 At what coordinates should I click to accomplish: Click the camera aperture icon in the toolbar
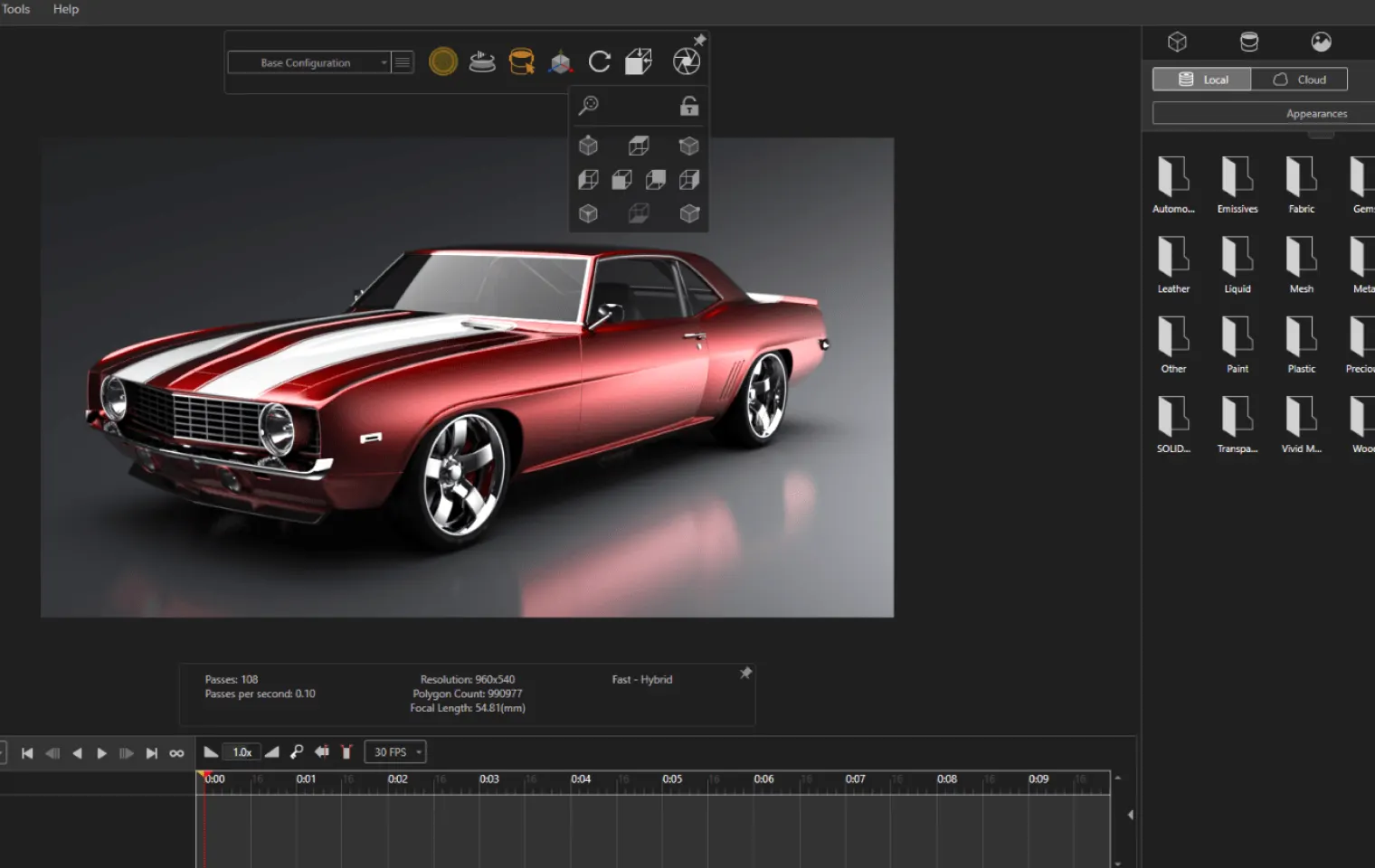click(x=687, y=61)
